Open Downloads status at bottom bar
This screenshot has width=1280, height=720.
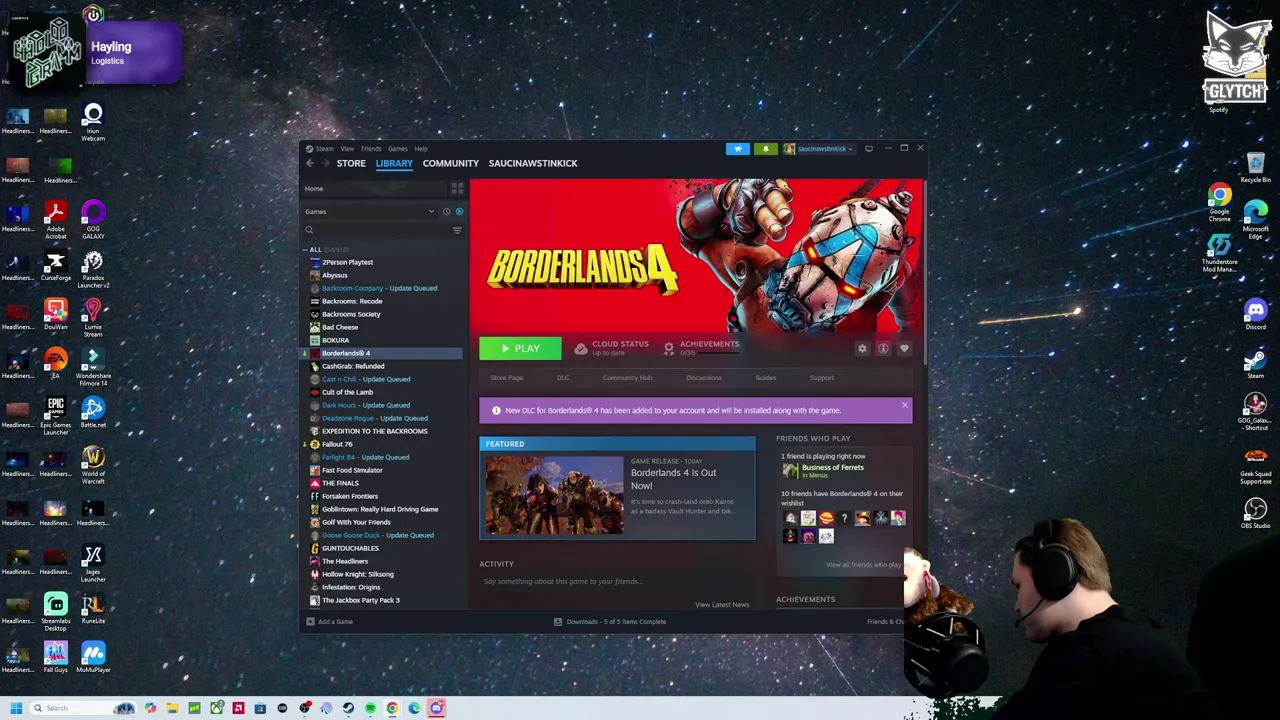pos(610,622)
